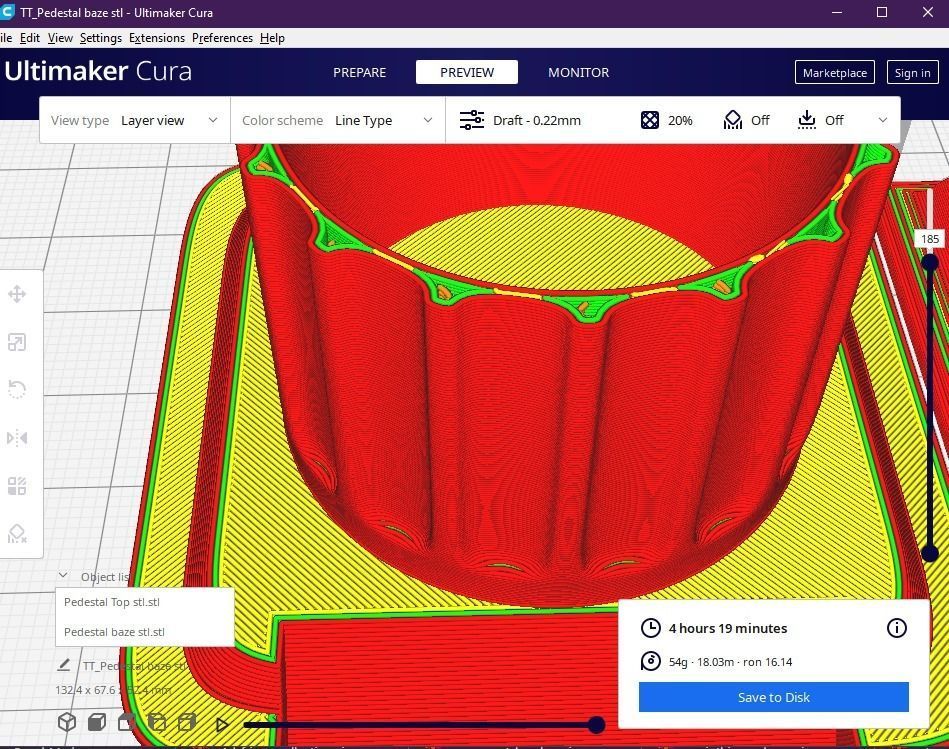Click the filament spool material icon
949x749 pixels.
tap(651, 661)
